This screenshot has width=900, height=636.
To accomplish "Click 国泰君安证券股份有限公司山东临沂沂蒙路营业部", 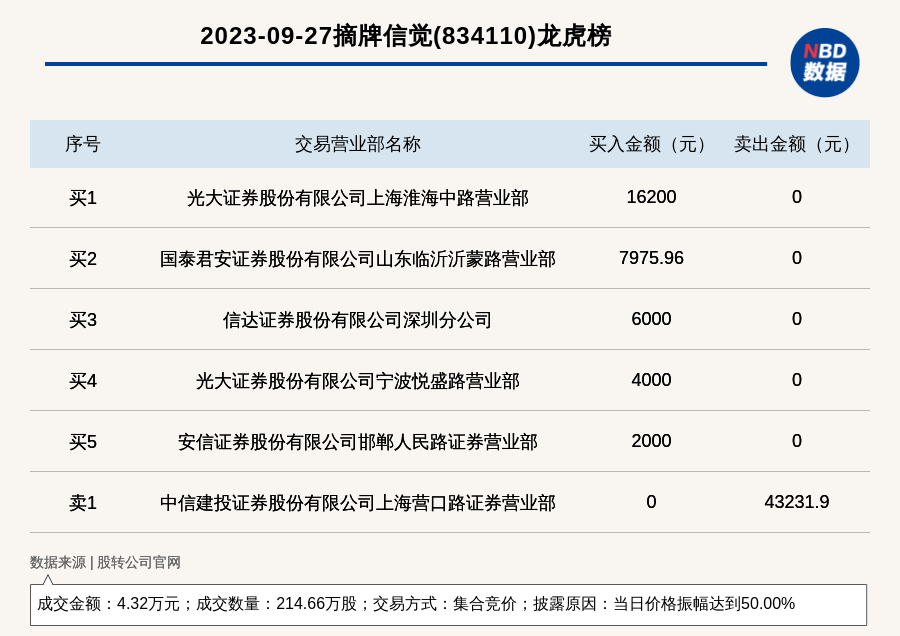I will coord(358,259).
